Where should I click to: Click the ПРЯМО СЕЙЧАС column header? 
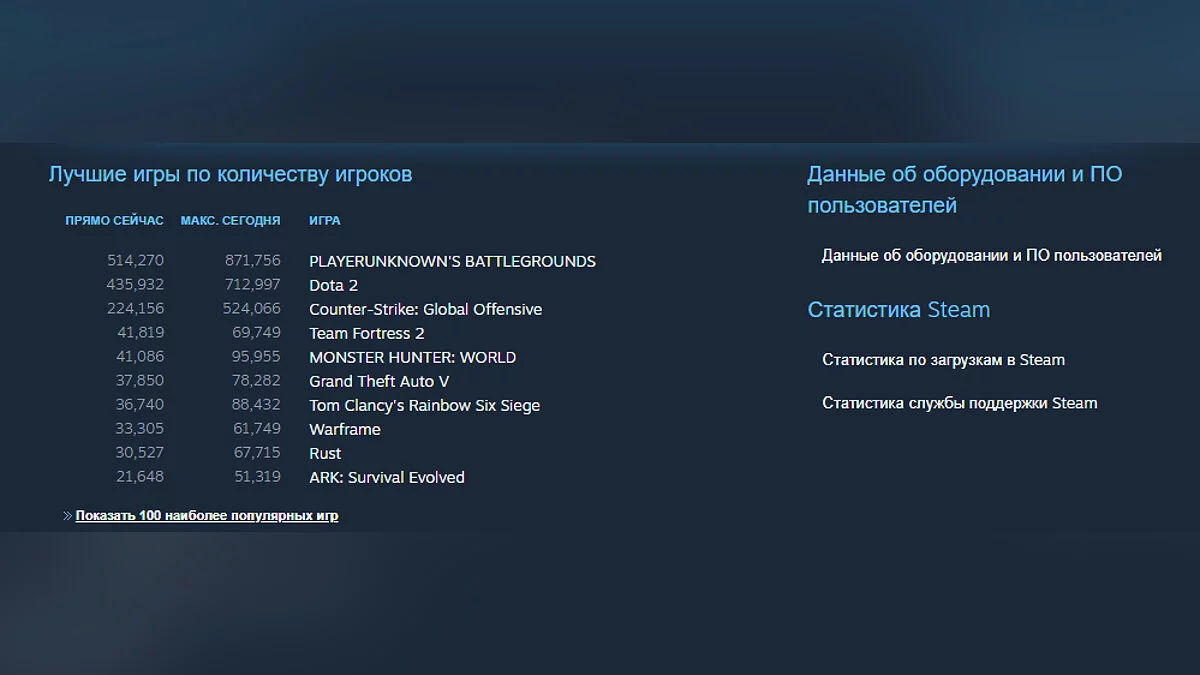click(x=115, y=221)
